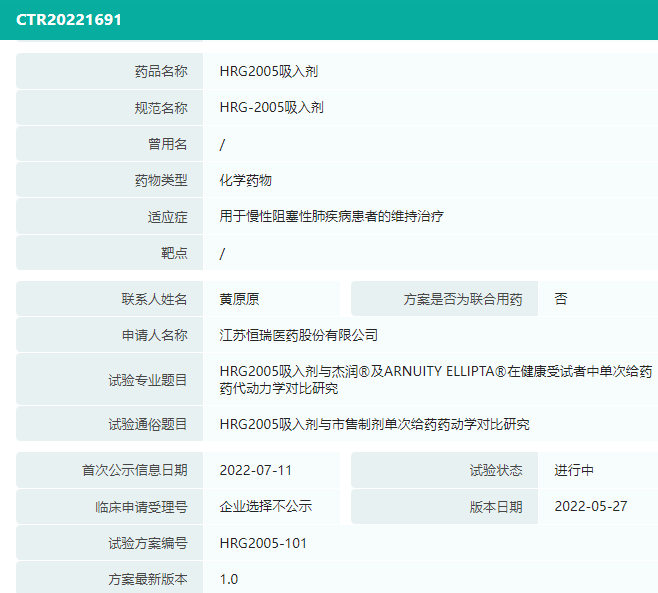Click the 试验专业题目 description text
This screenshot has width=658, height=593.
pyautogui.click(x=436, y=379)
